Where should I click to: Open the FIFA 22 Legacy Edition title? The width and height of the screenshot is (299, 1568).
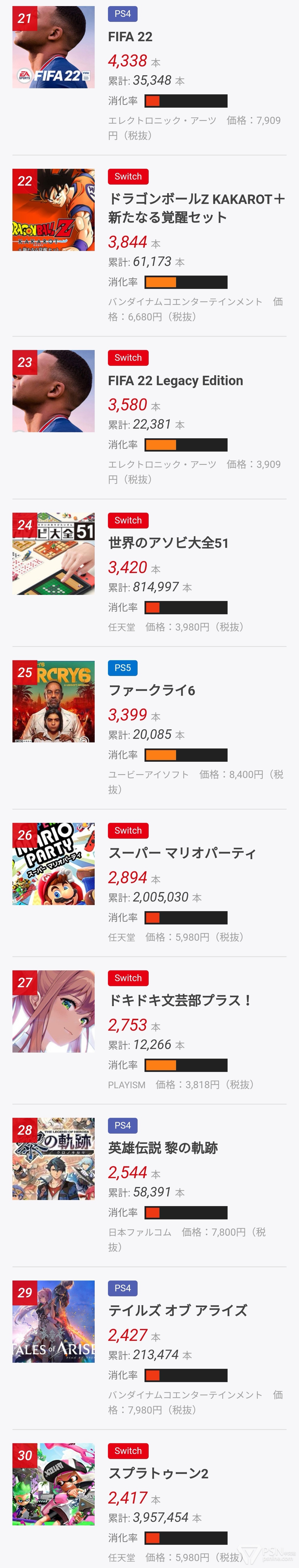pyautogui.click(x=175, y=381)
